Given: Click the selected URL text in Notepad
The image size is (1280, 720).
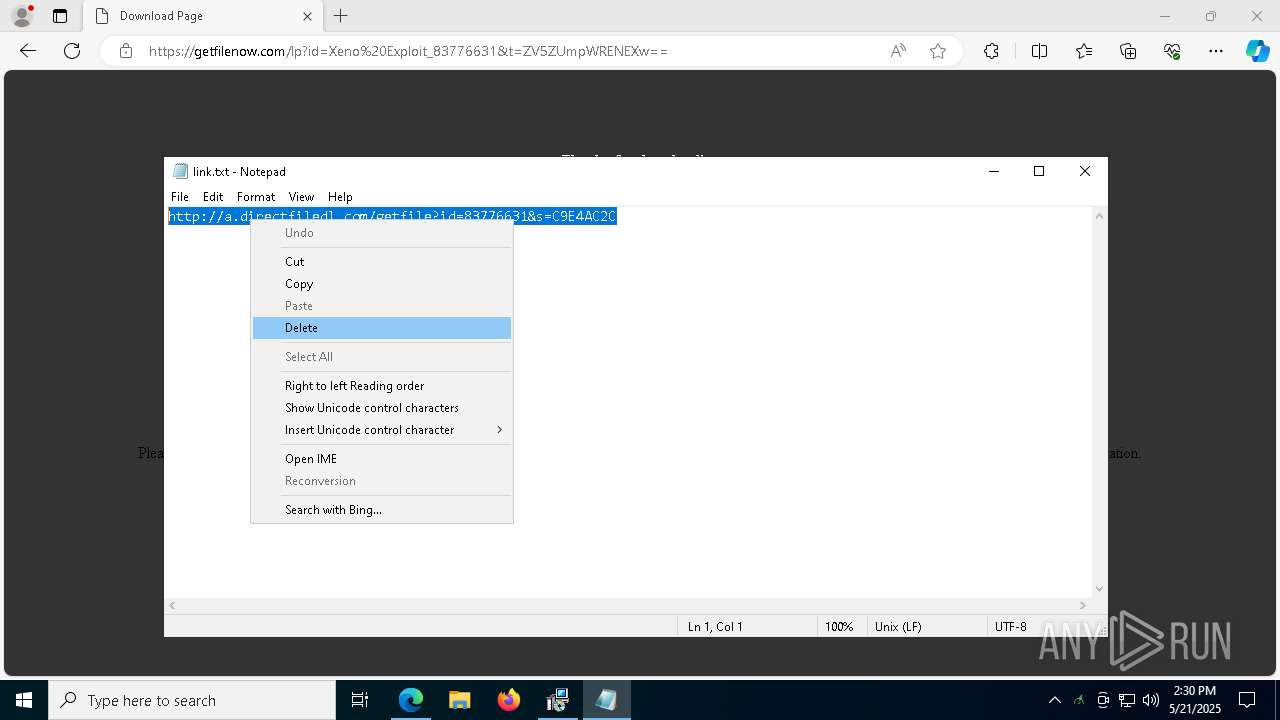Looking at the screenshot, I should click(392, 216).
